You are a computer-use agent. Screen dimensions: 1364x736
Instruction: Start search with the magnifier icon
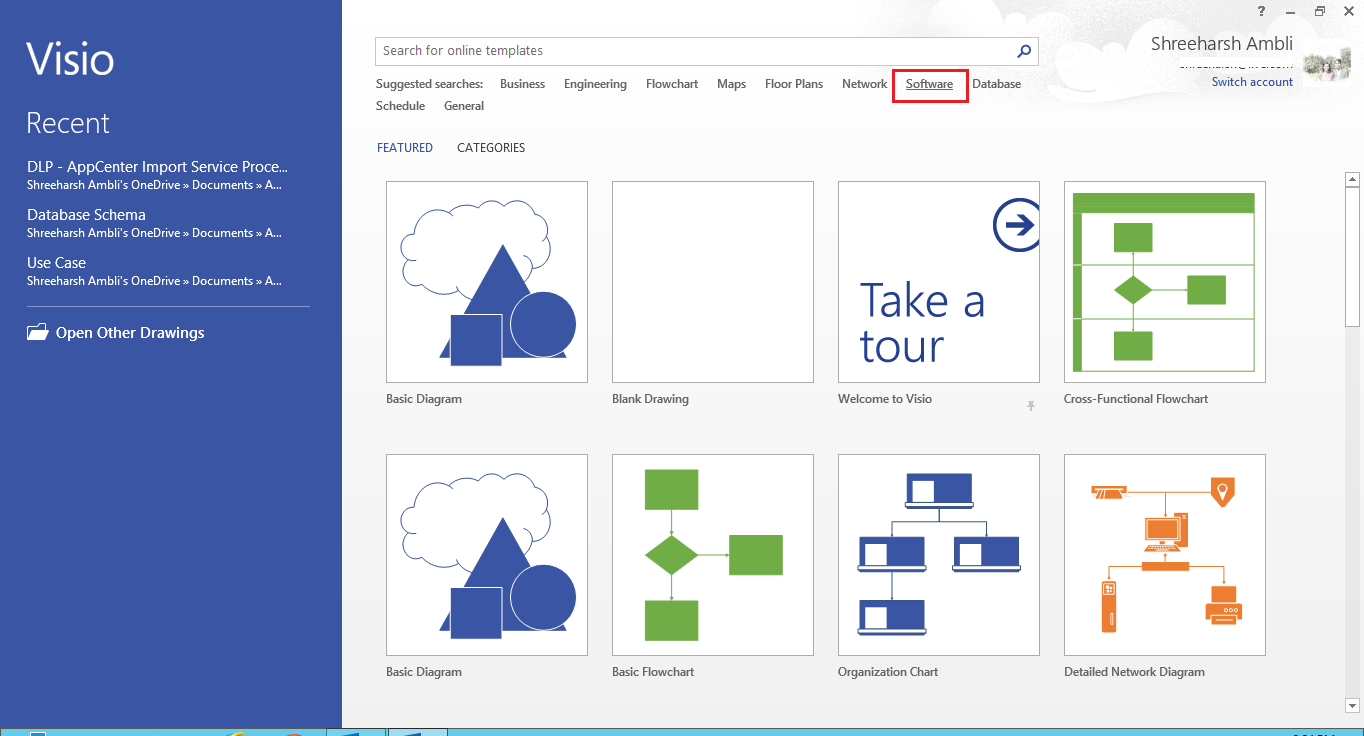[x=1024, y=51]
